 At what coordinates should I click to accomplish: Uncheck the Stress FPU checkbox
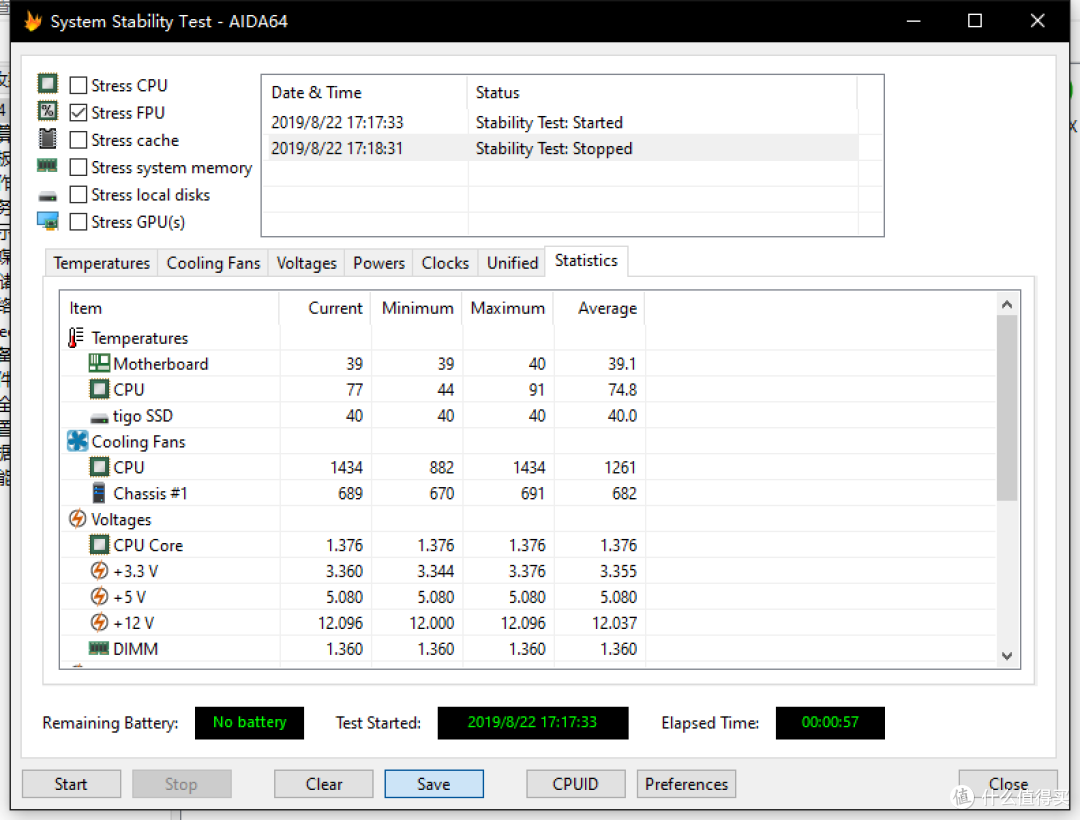[x=79, y=112]
